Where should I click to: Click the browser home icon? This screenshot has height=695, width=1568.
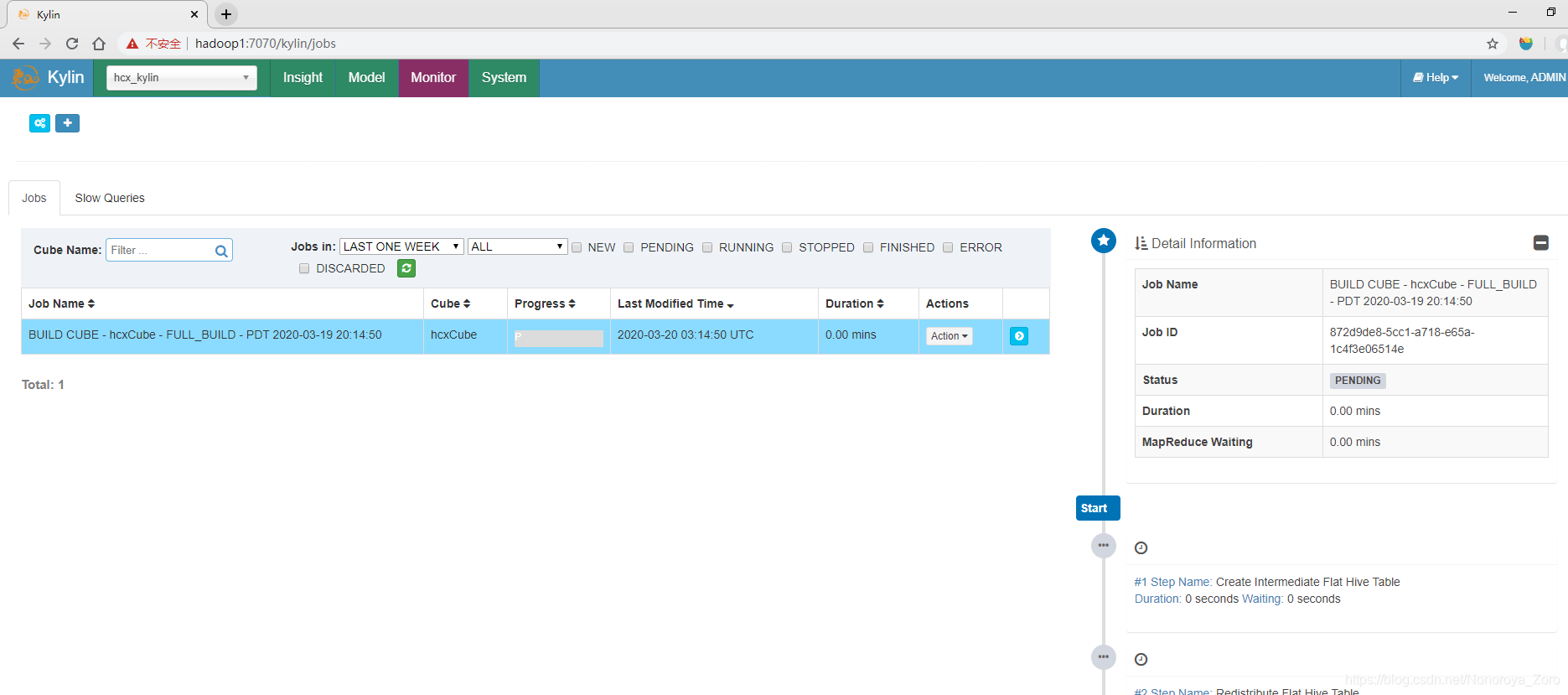tap(99, 44)
